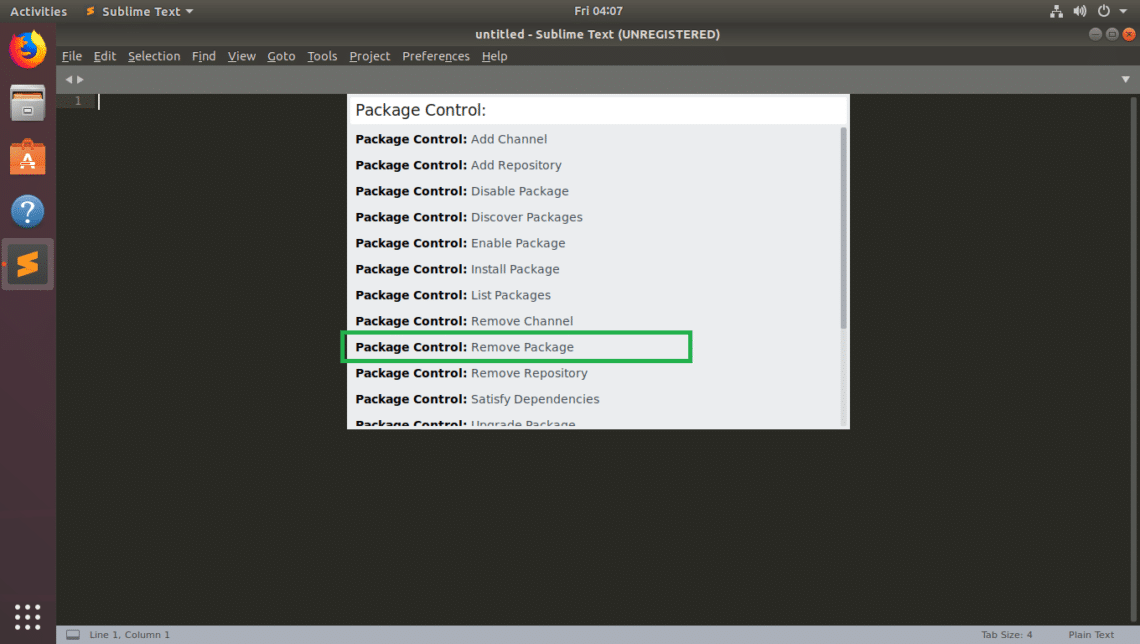Expand the tab list dropdown arrow
Viewport: 1140px width, 644px height.
click(1126, 79)
